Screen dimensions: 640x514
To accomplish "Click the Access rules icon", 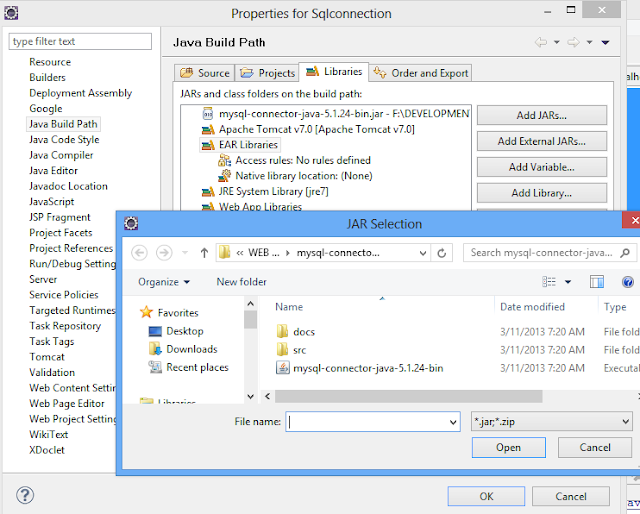I will [x=224, y=160].
